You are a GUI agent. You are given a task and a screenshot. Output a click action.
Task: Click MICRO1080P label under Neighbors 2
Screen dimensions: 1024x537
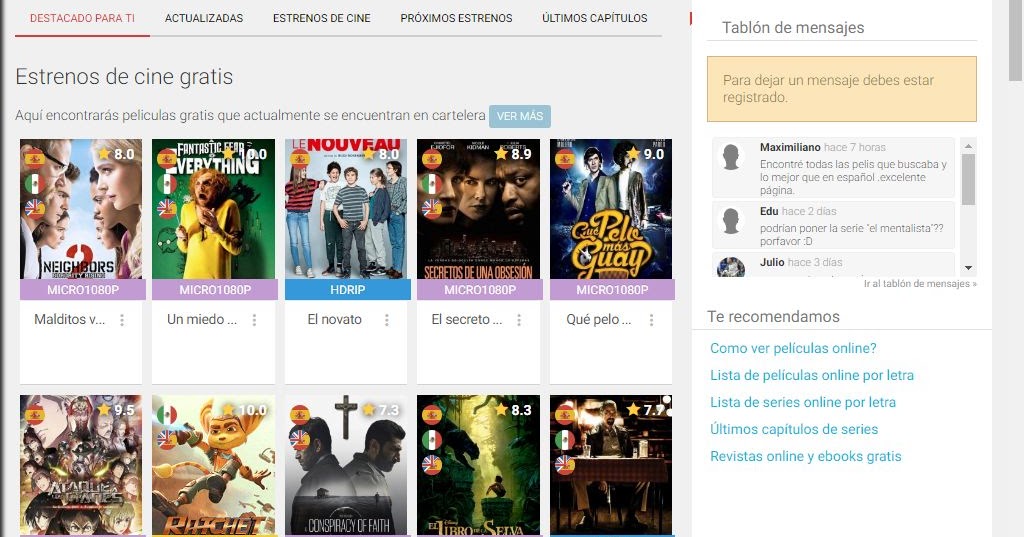tap(83, 289)
